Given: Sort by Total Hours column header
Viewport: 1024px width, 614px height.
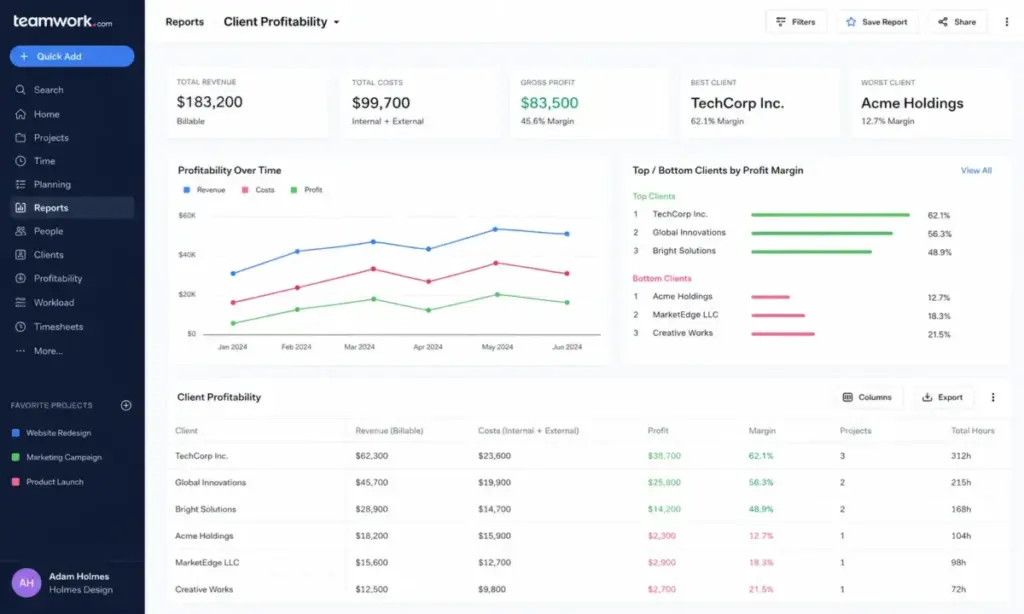Looking at the screenshot, I should (x=972, y=430).
